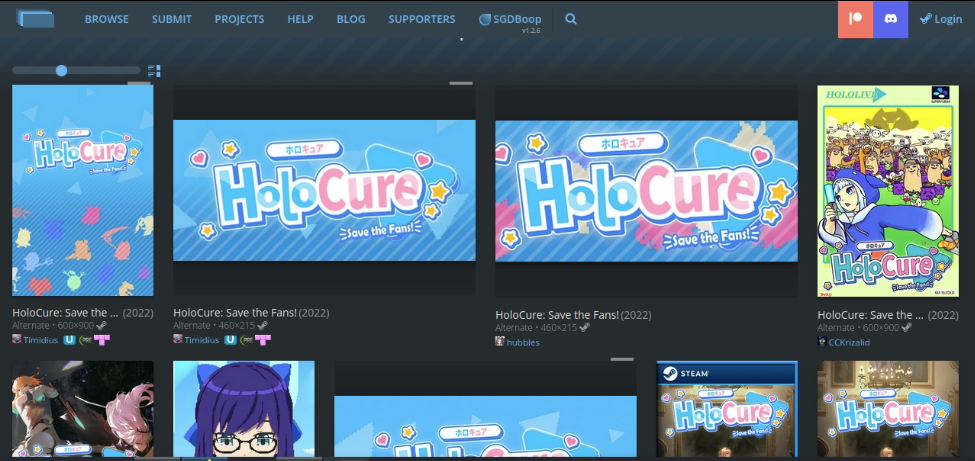Viewport: 975px width, 461px height.
Task: Open hubbles' wide HoloCure banner thumbnail
Action: (646, 191)
